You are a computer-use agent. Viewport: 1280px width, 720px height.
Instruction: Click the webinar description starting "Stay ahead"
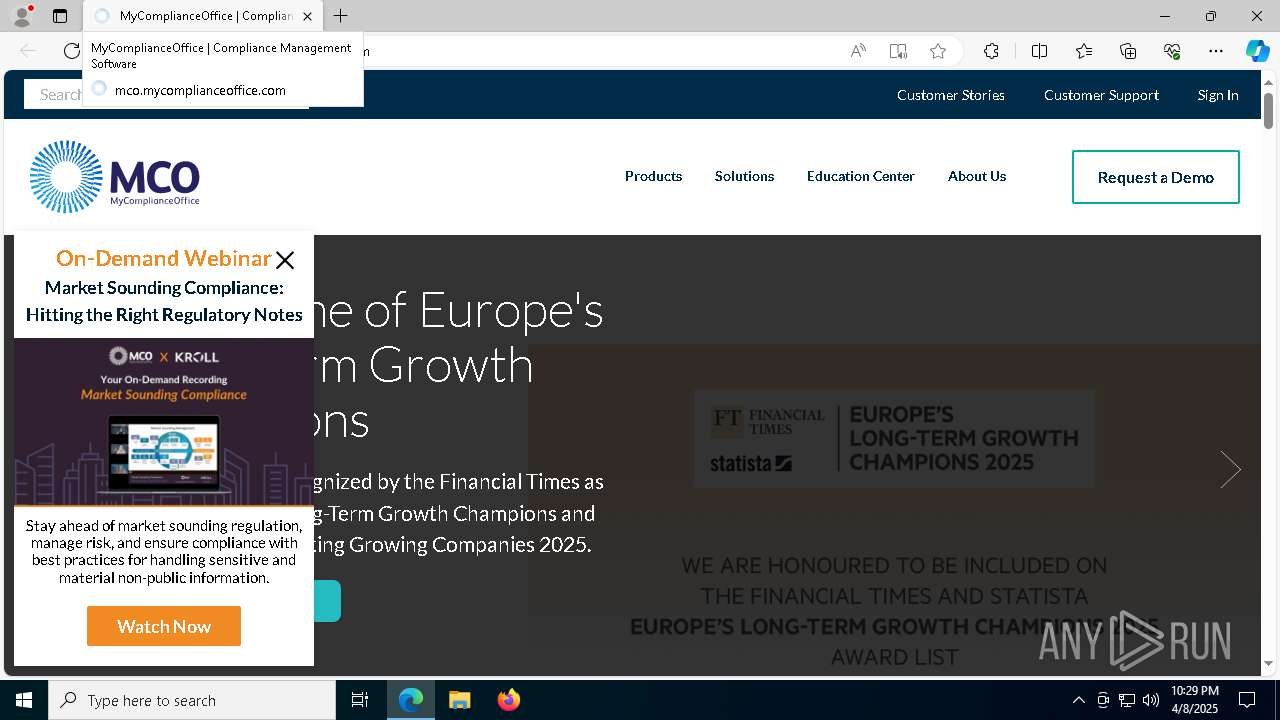(164, 551)
